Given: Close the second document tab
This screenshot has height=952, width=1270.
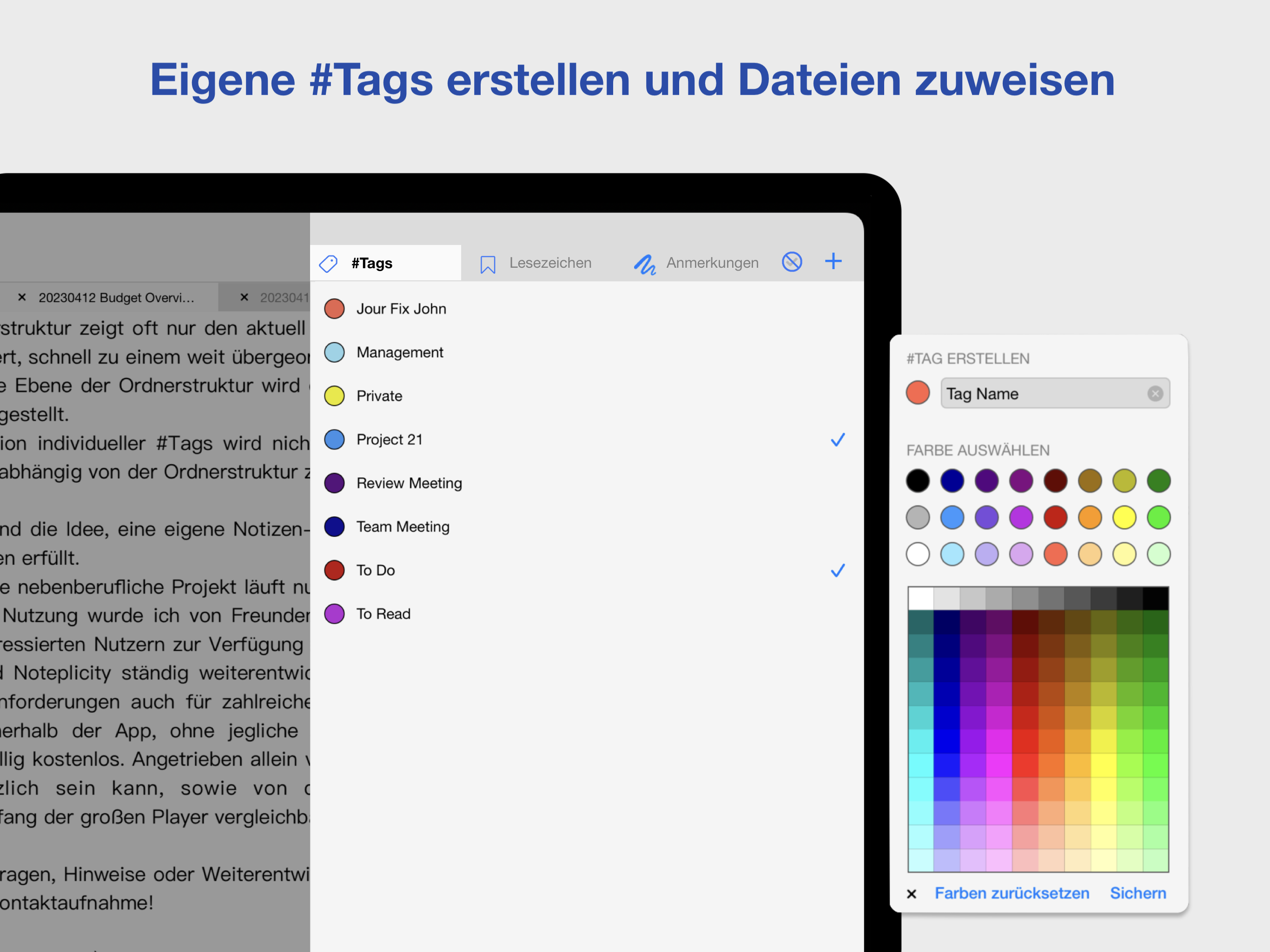Looking at the screenshot, I should 244,297.
